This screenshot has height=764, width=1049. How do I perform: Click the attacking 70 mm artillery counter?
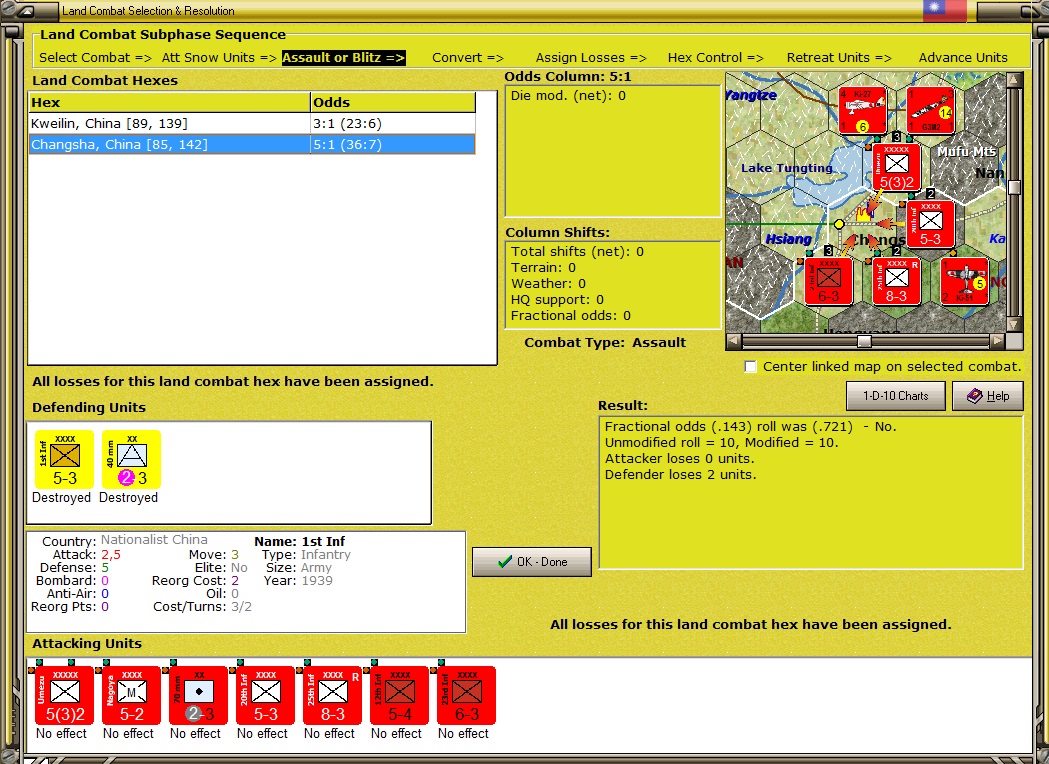(x=198, y=695)
